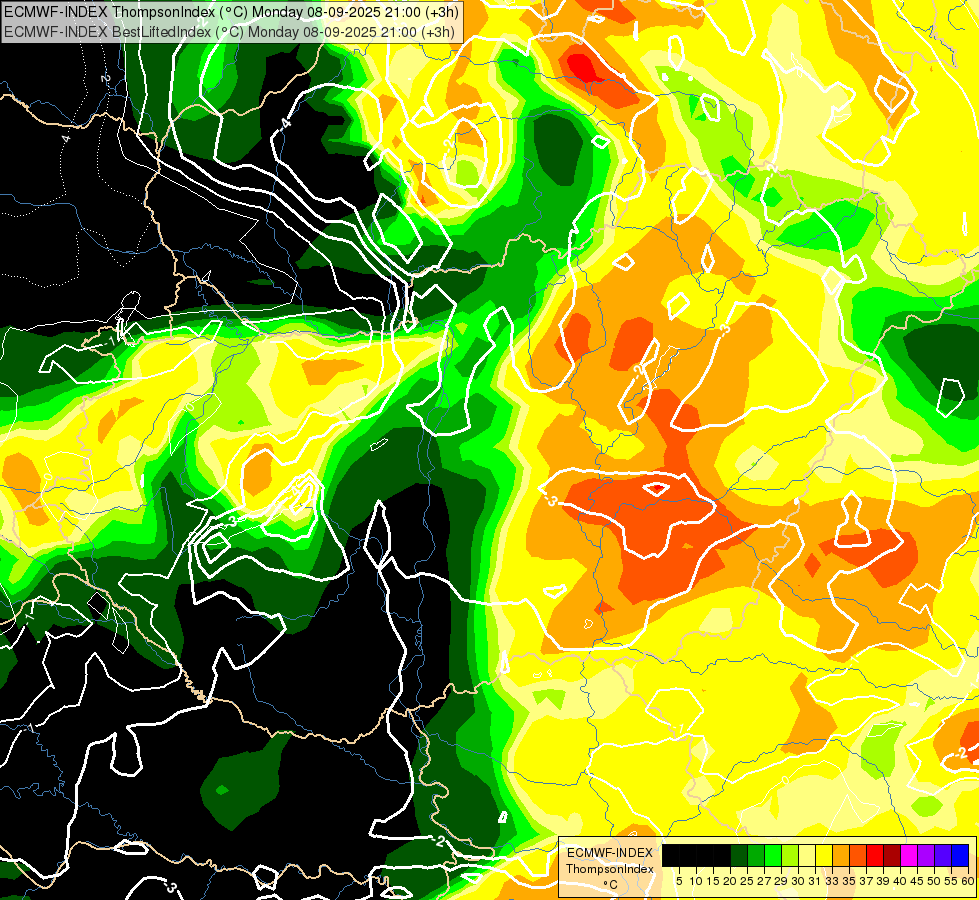Select the purple legend swatch (45-50)
The width and height of the screenshot is (979, 900).
point(926,856)
